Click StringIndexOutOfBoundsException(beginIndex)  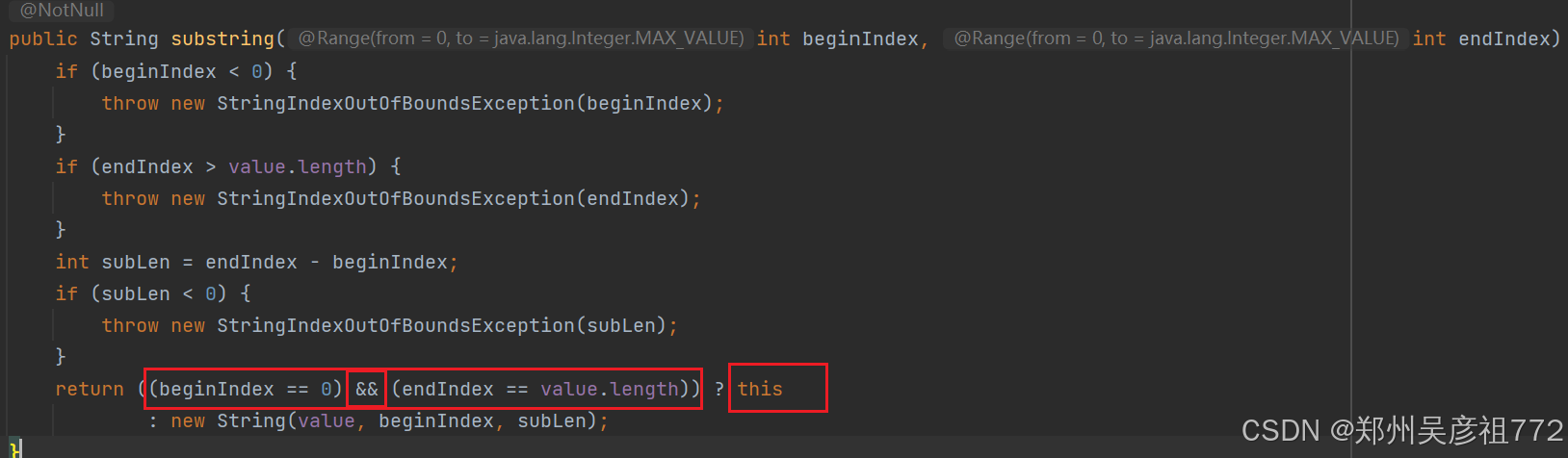coord(464,104)
